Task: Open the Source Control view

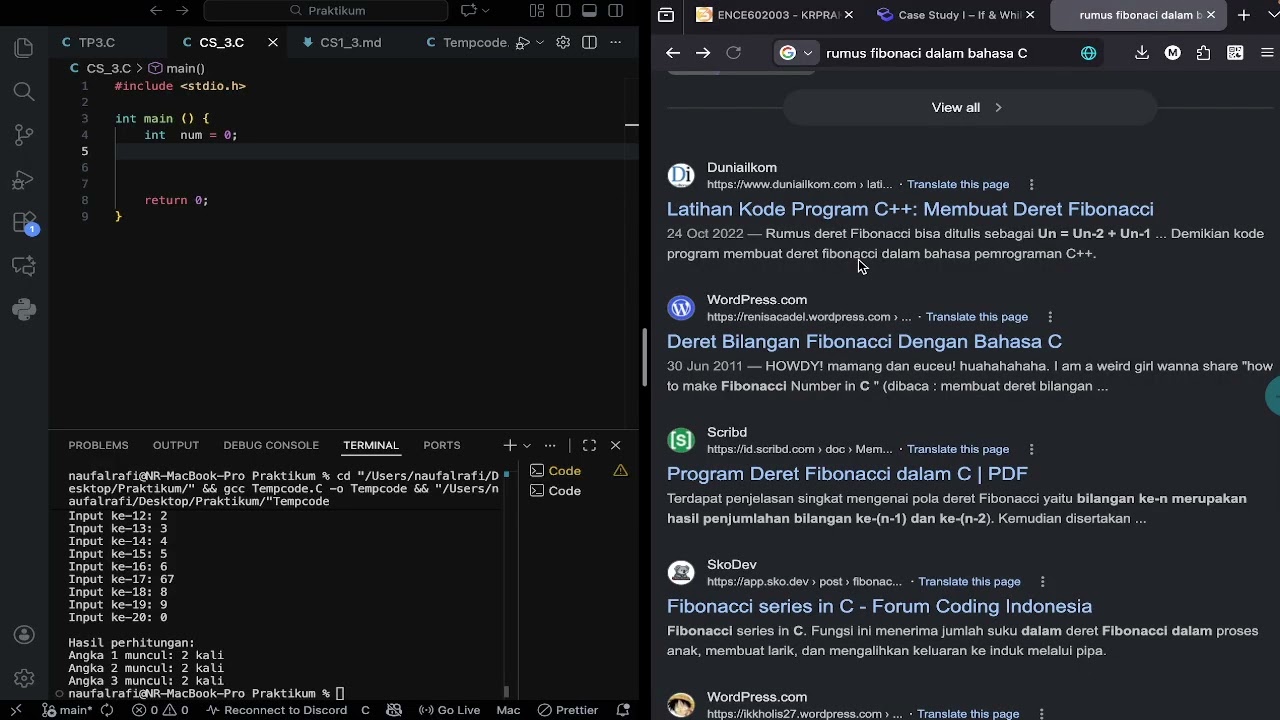Action: (x=24, y=135)
